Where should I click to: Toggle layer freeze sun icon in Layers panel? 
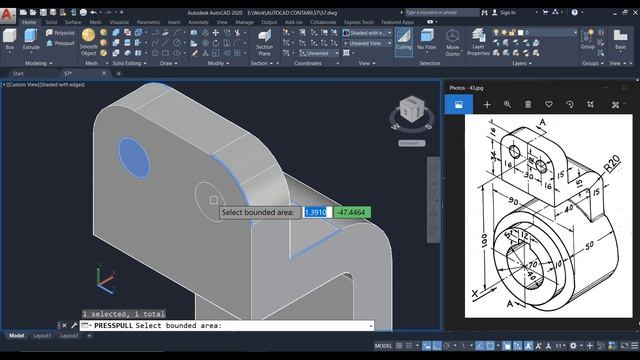[x=504, y=32]
